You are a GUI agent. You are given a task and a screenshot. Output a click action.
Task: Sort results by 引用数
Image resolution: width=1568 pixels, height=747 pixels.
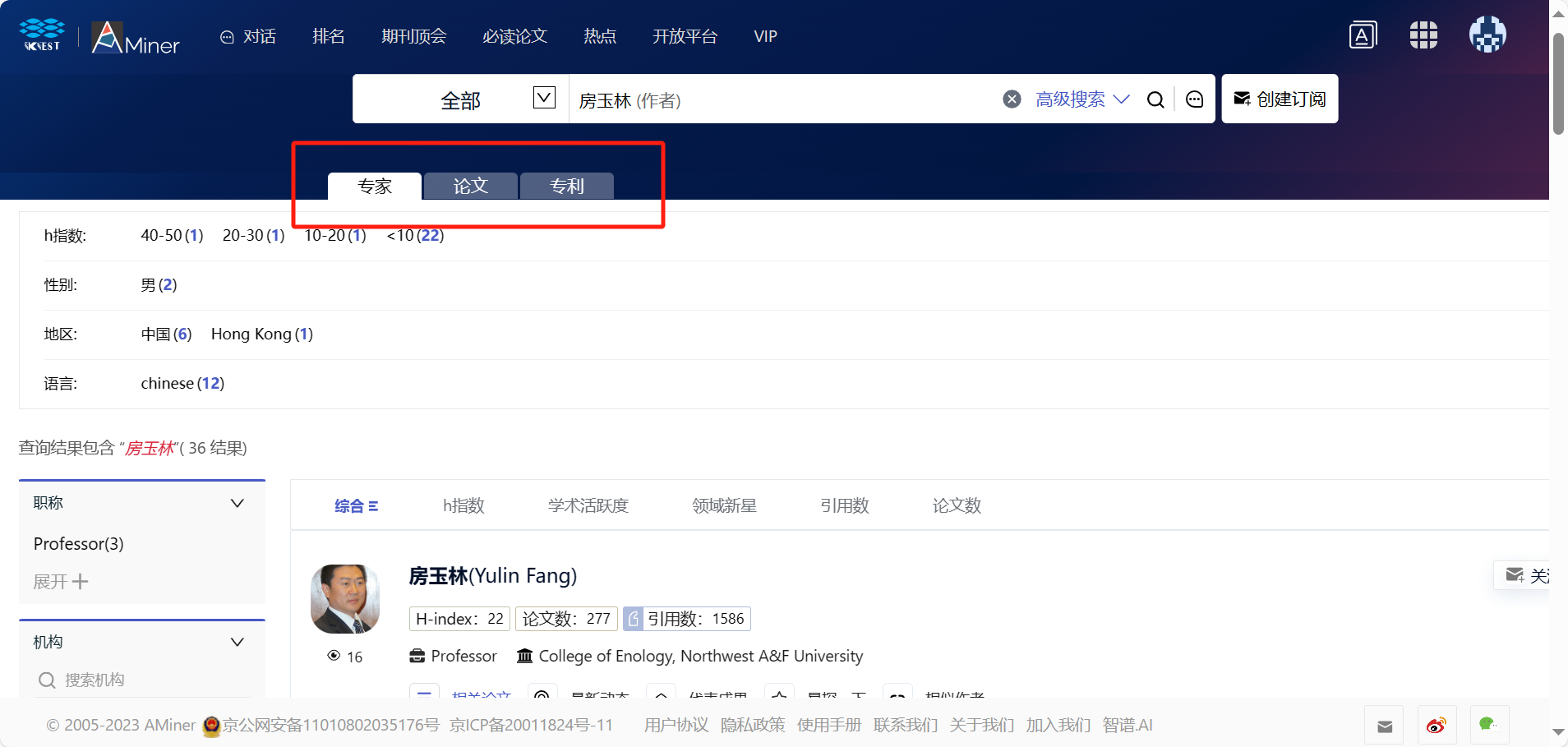point(844,505)
